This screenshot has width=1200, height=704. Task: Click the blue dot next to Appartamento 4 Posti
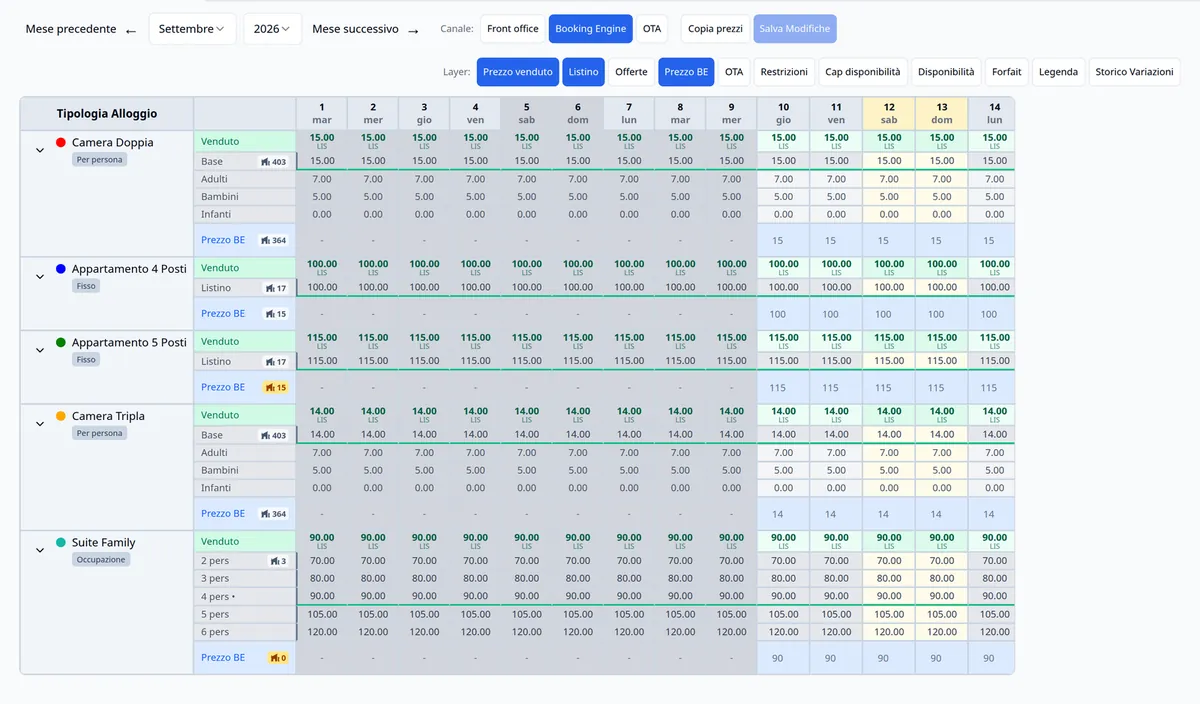61,269
